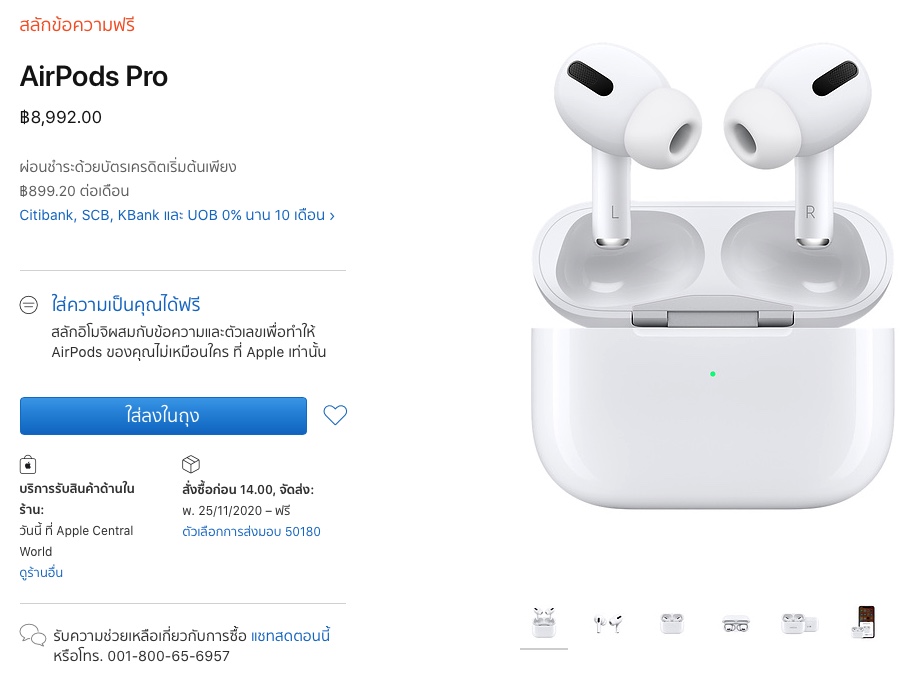Start a chat via แชทสดตอนนี้ link
Screen dimensions: 914x691
(290, 635)
